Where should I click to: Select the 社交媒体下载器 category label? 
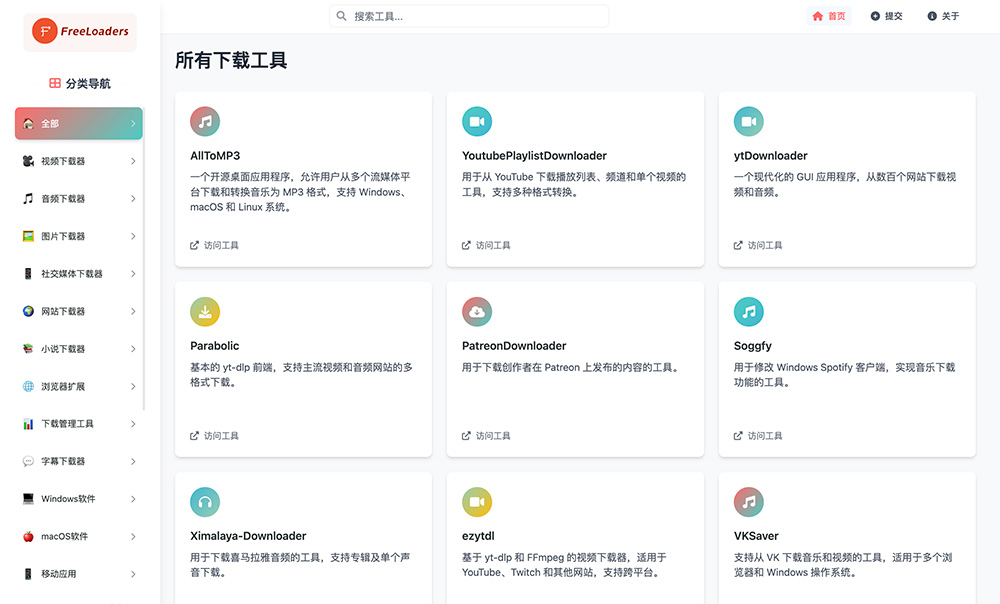(x=71, y=274)
